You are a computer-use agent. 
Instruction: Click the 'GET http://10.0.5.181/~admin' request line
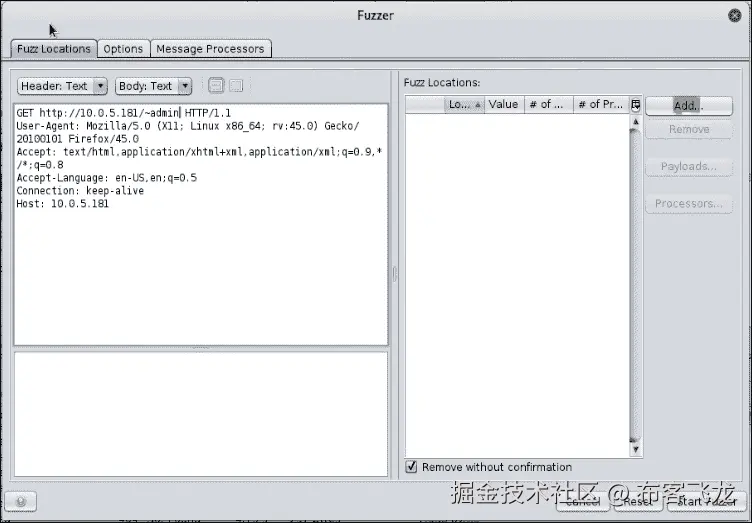coord(124,113)
